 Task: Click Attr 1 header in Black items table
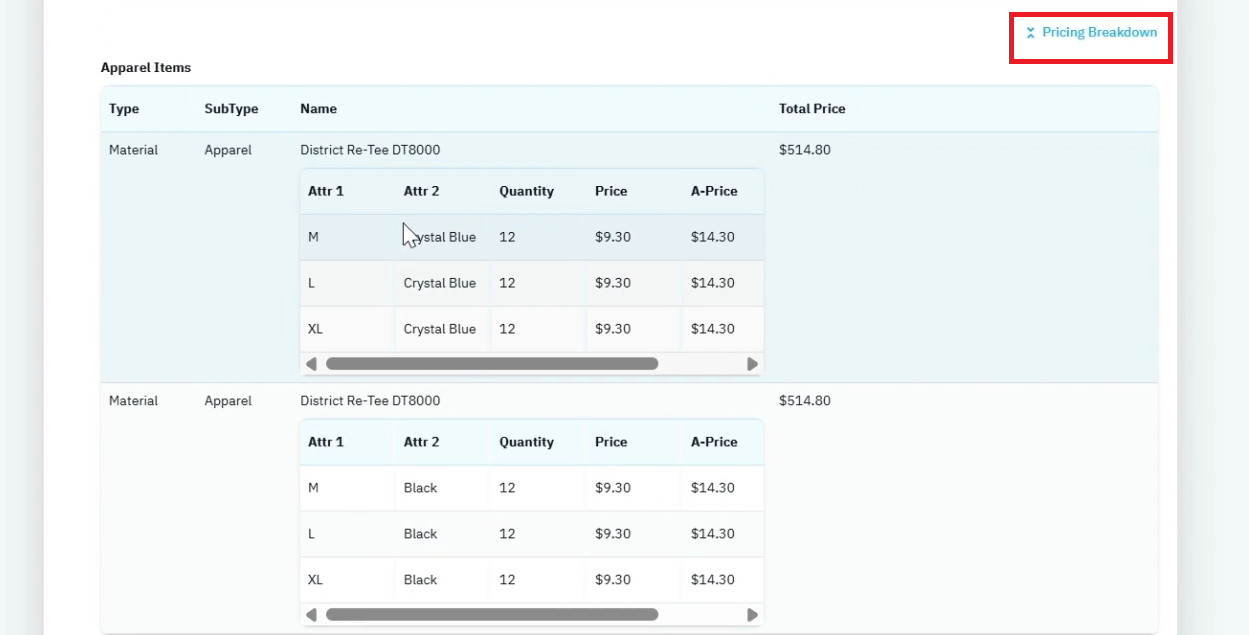tap(326, 442)
